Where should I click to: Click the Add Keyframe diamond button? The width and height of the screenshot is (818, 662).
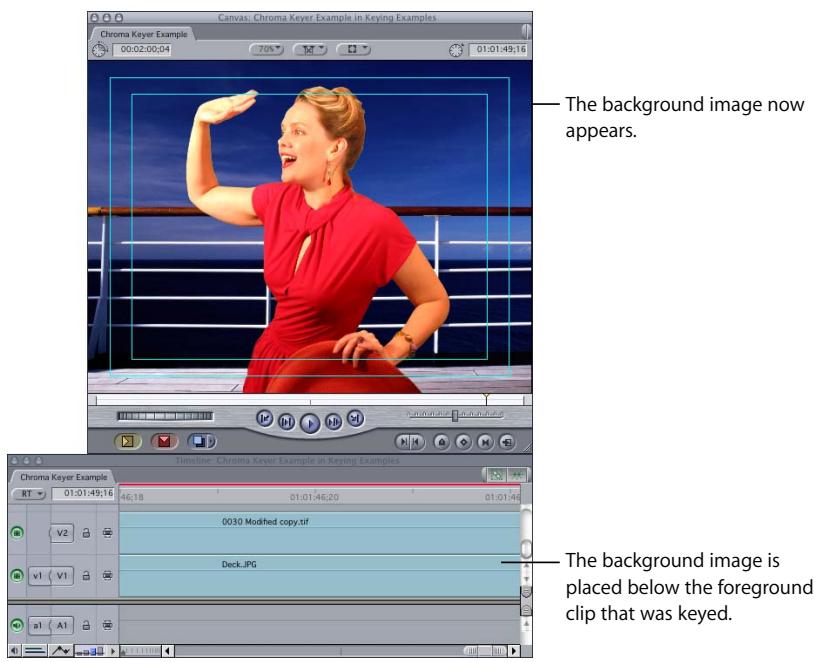click(x=463, y=442)
